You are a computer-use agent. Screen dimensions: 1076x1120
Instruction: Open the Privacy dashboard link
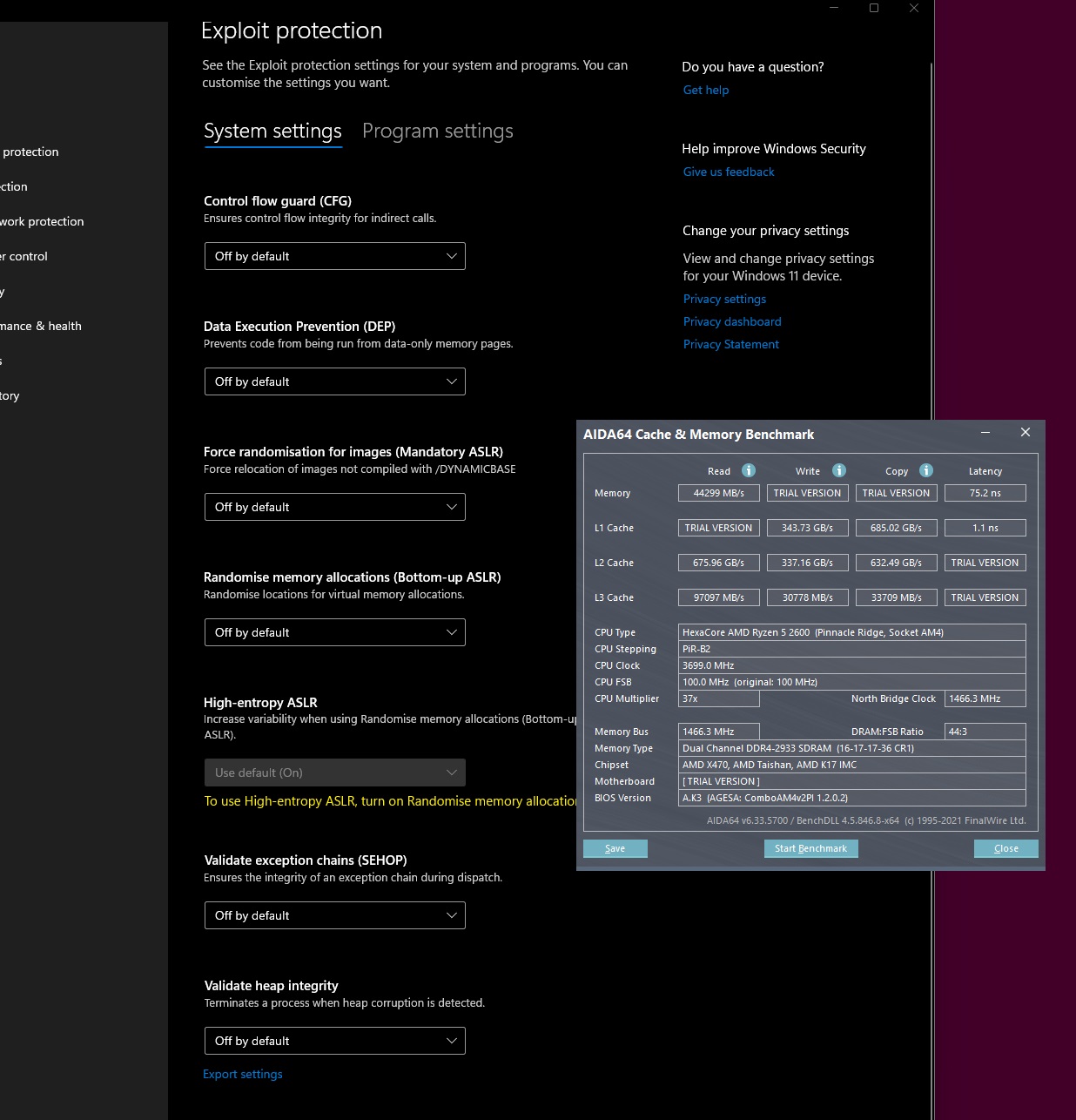[732, 321]
